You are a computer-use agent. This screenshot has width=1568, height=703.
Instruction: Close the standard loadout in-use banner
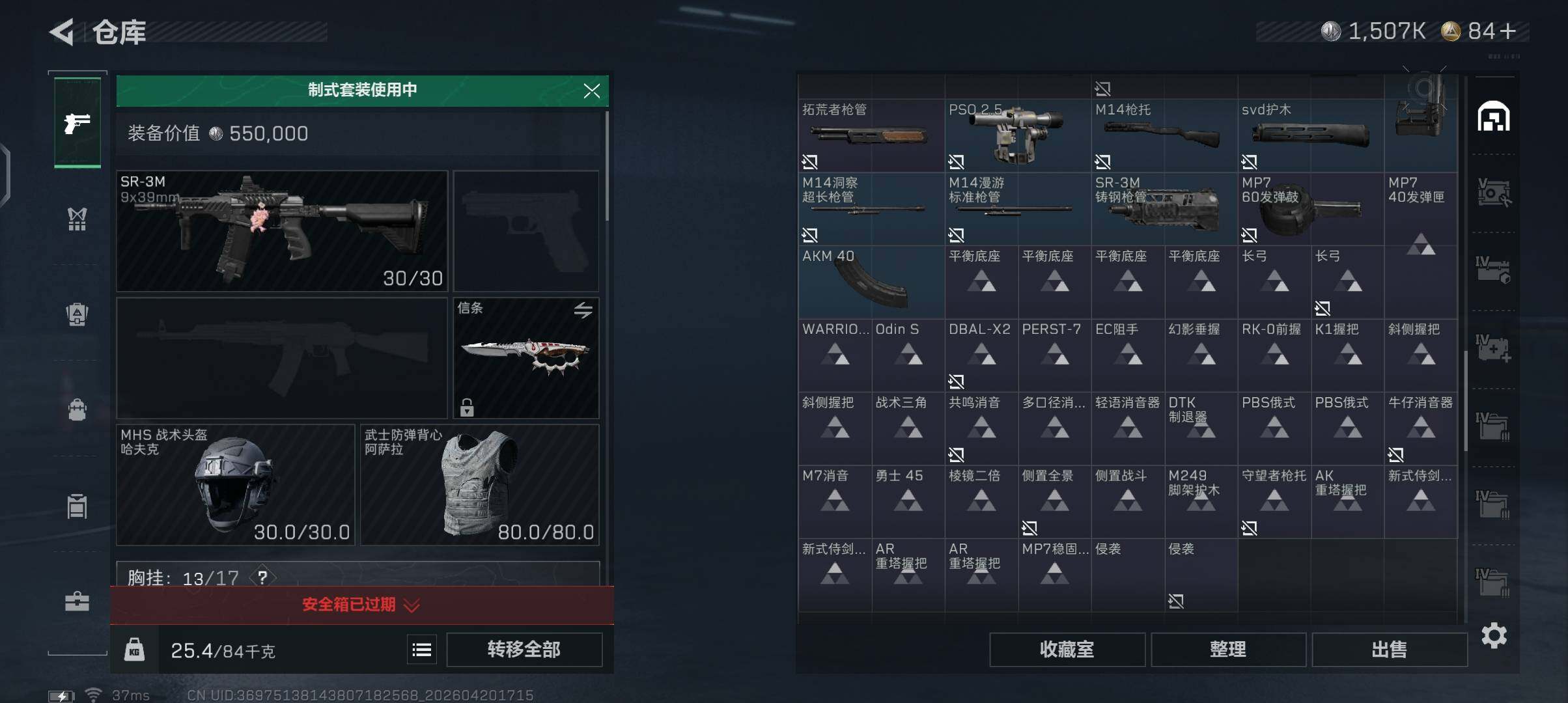(x=591, y=90)
